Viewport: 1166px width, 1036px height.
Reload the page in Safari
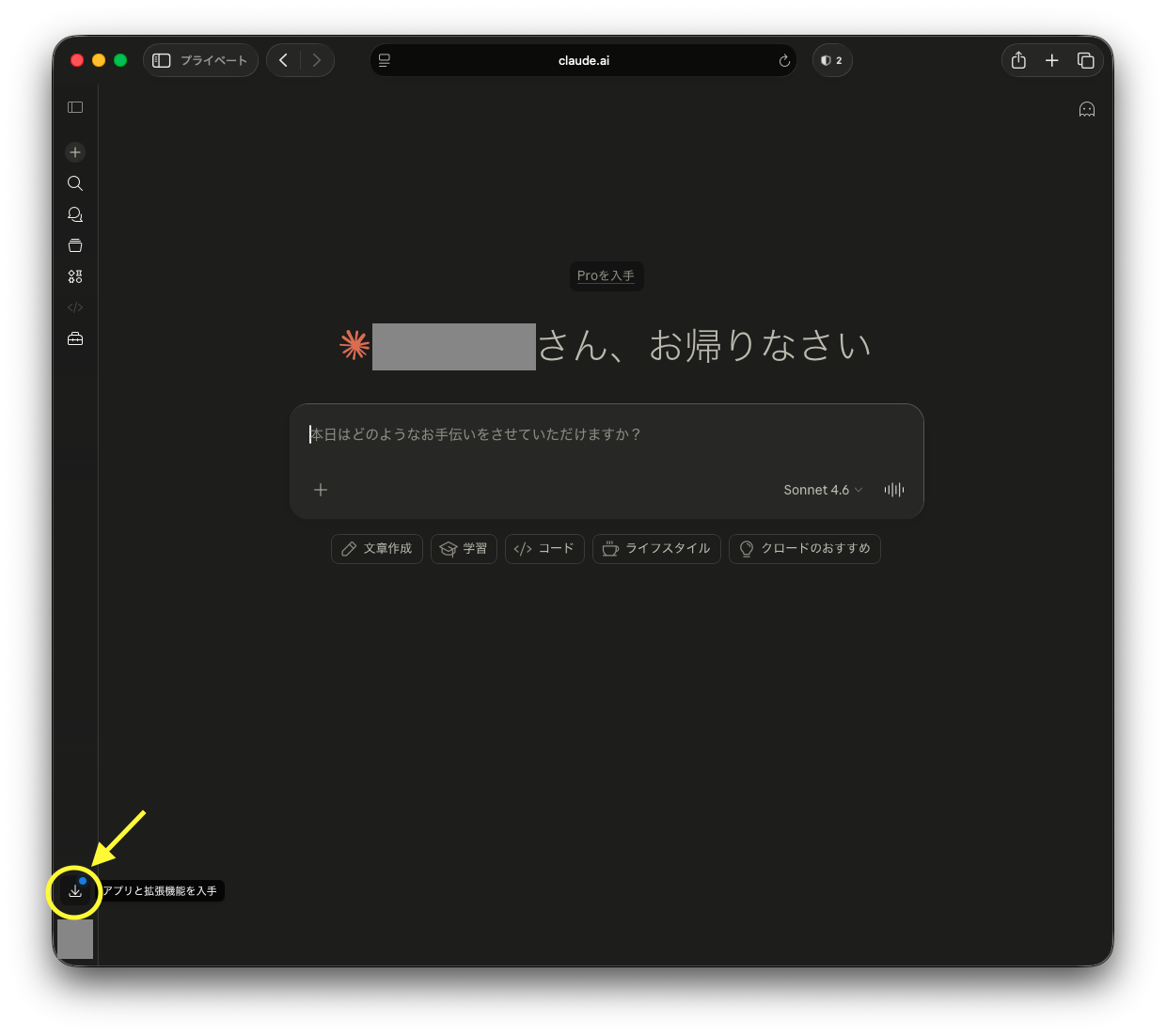[x=784, y=61]
